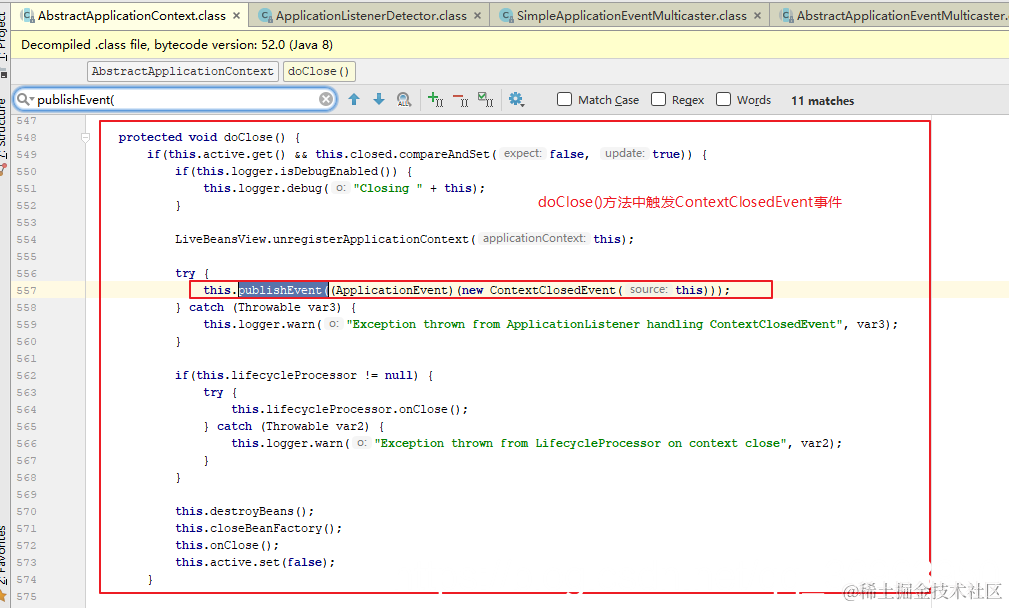Screen dimensions: 1009x608
Task: Select the AbstractApplicationContext.class tab
Action: (x=131, y=15)
